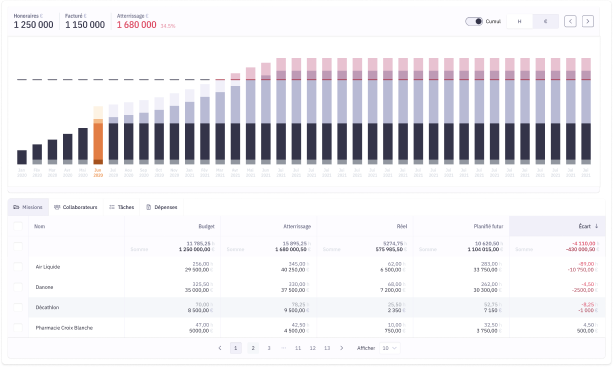
Task: Open the Dépenses tab
Action: click(162, 207)
